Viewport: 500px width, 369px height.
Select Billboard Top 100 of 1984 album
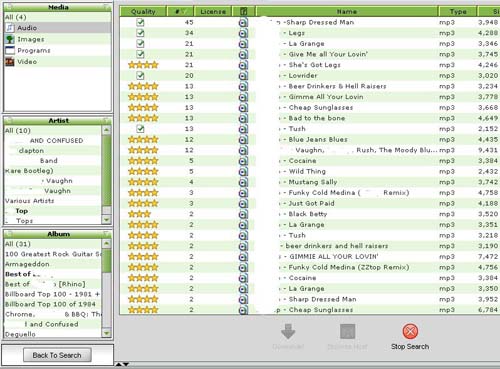pyautogui.click(x=53, y=304)
